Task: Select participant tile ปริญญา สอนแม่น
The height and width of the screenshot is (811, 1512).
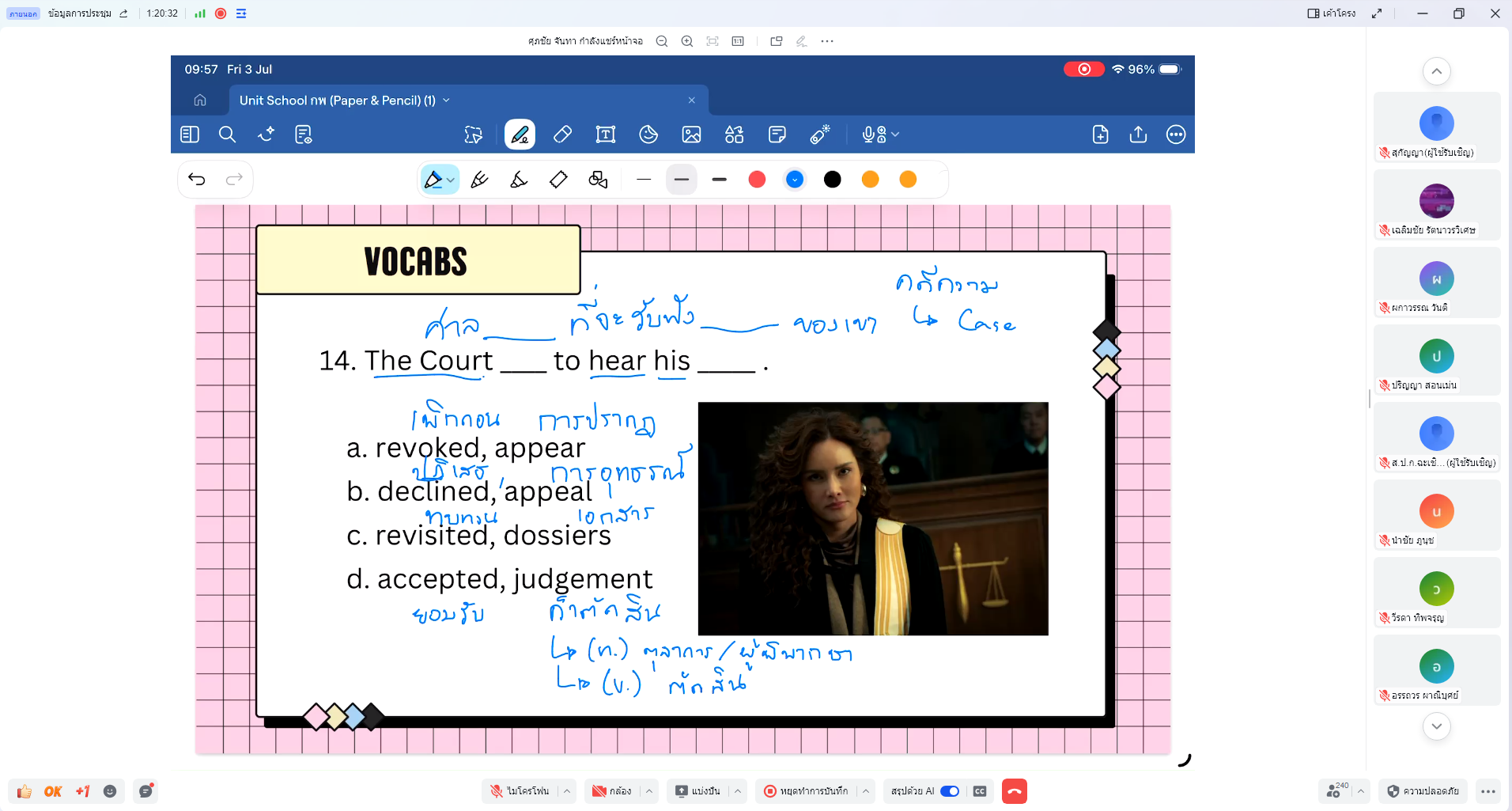Action: pyautogui.click(x=1437, y=361)
